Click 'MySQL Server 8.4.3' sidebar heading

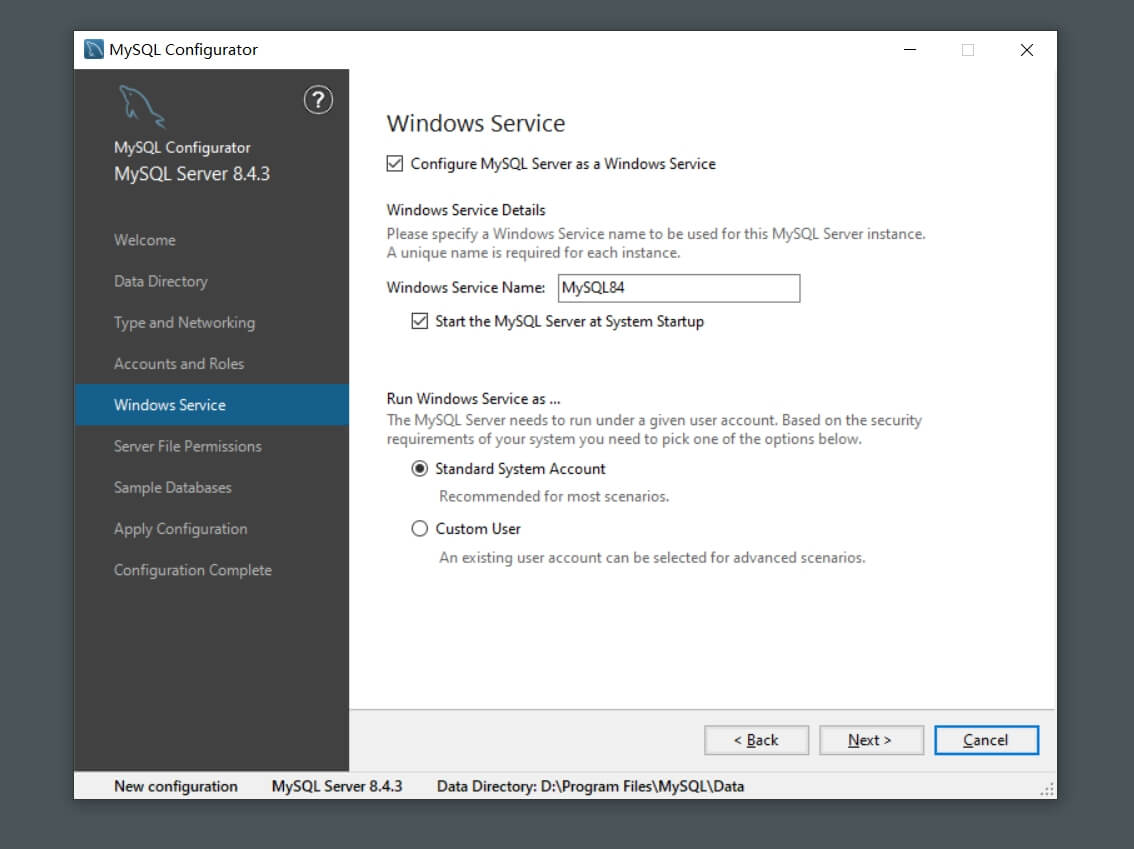click(x=192, y=174)
